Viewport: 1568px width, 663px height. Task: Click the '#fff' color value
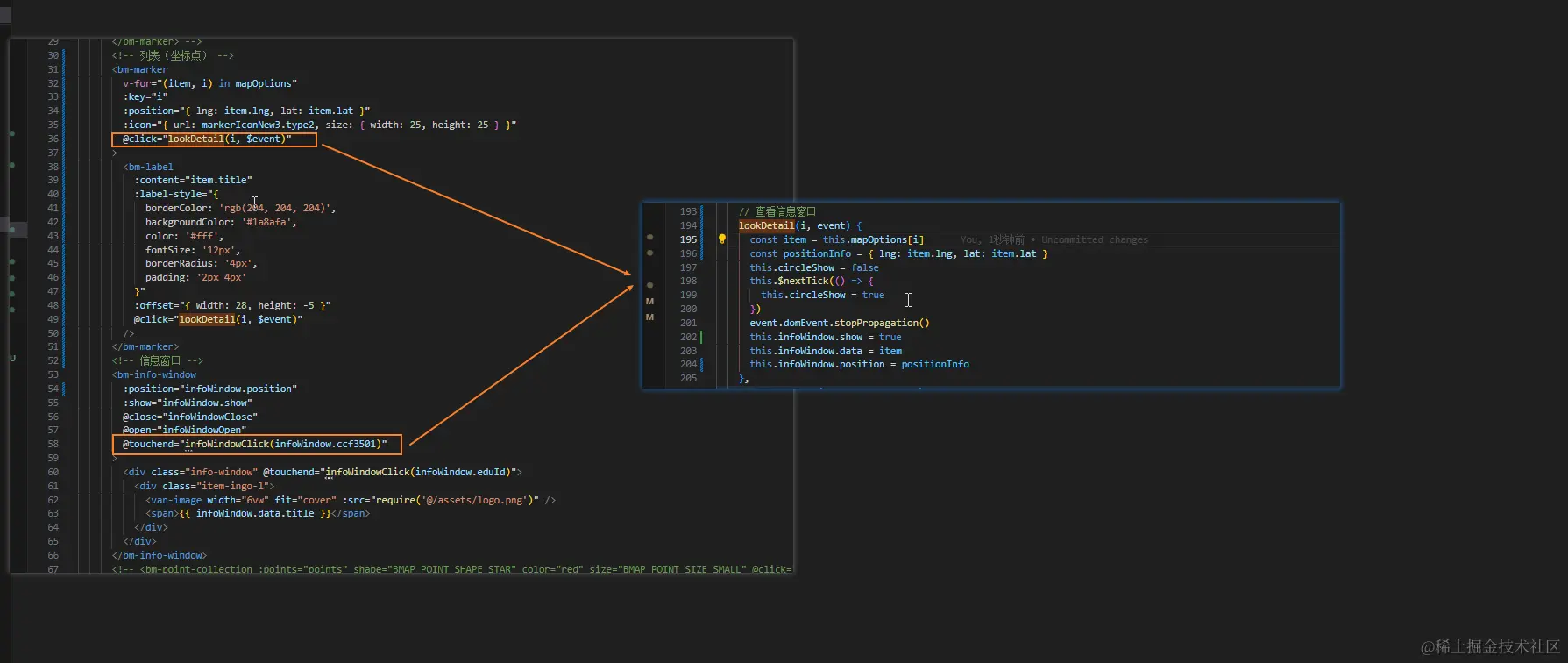pos(203,236)
